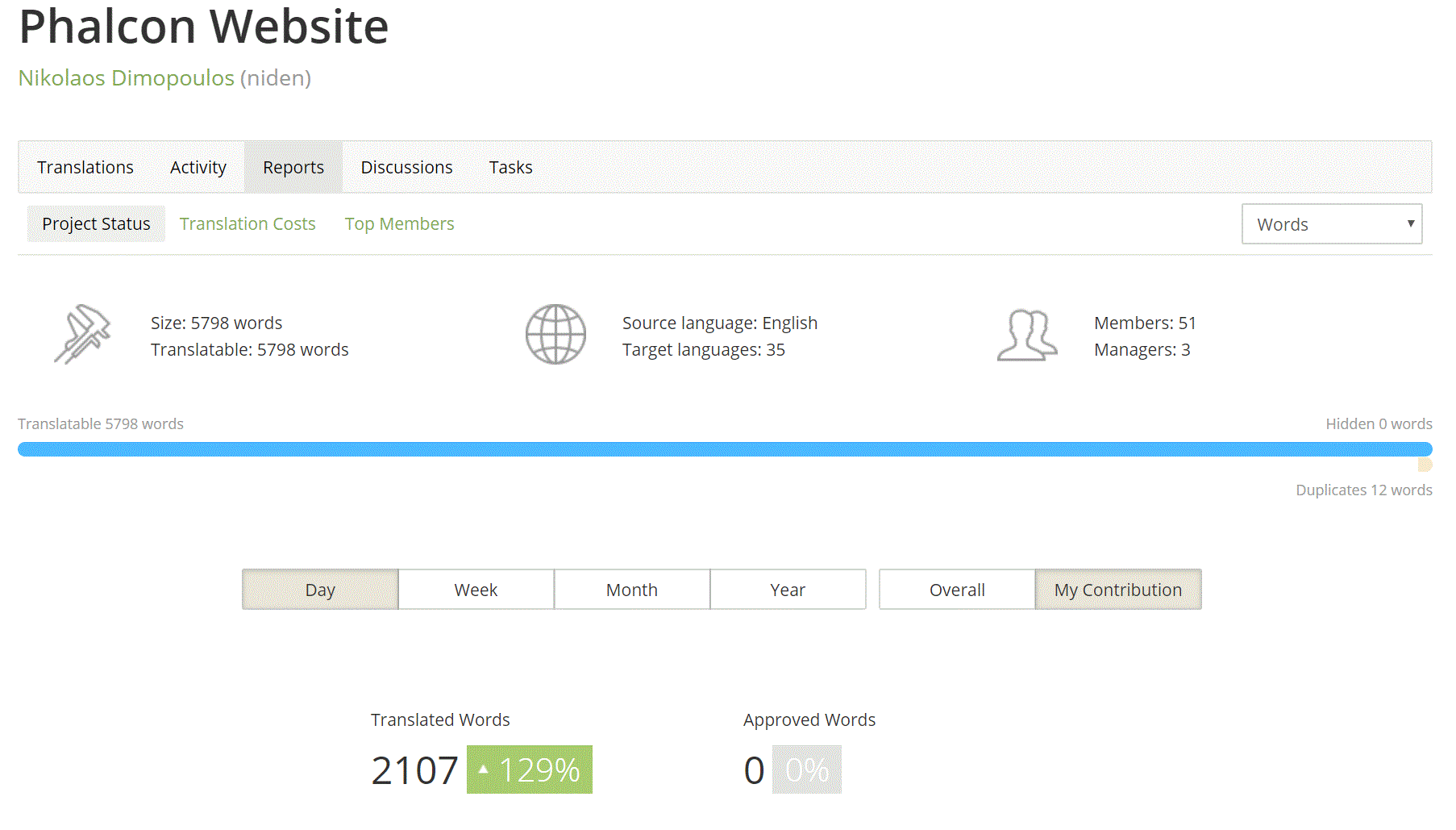Select the Project Status sub-tab

pyautogui.click(x=96, y=223)
